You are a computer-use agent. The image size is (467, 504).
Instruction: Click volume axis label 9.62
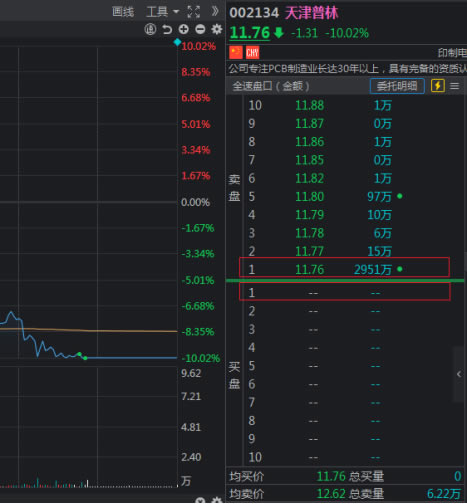point(191,373)
